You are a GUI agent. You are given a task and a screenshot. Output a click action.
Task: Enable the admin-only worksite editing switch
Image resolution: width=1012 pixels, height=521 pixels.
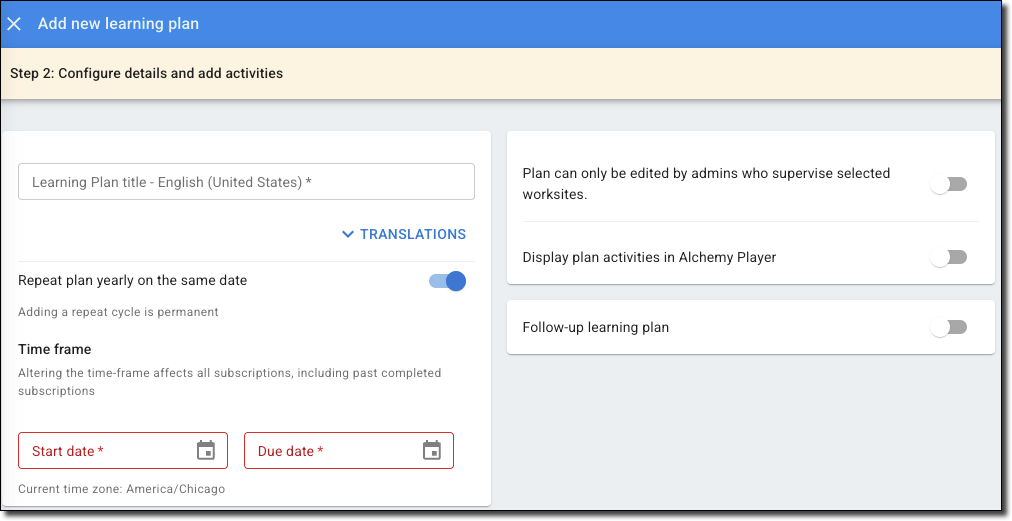[x=948, y=184]
